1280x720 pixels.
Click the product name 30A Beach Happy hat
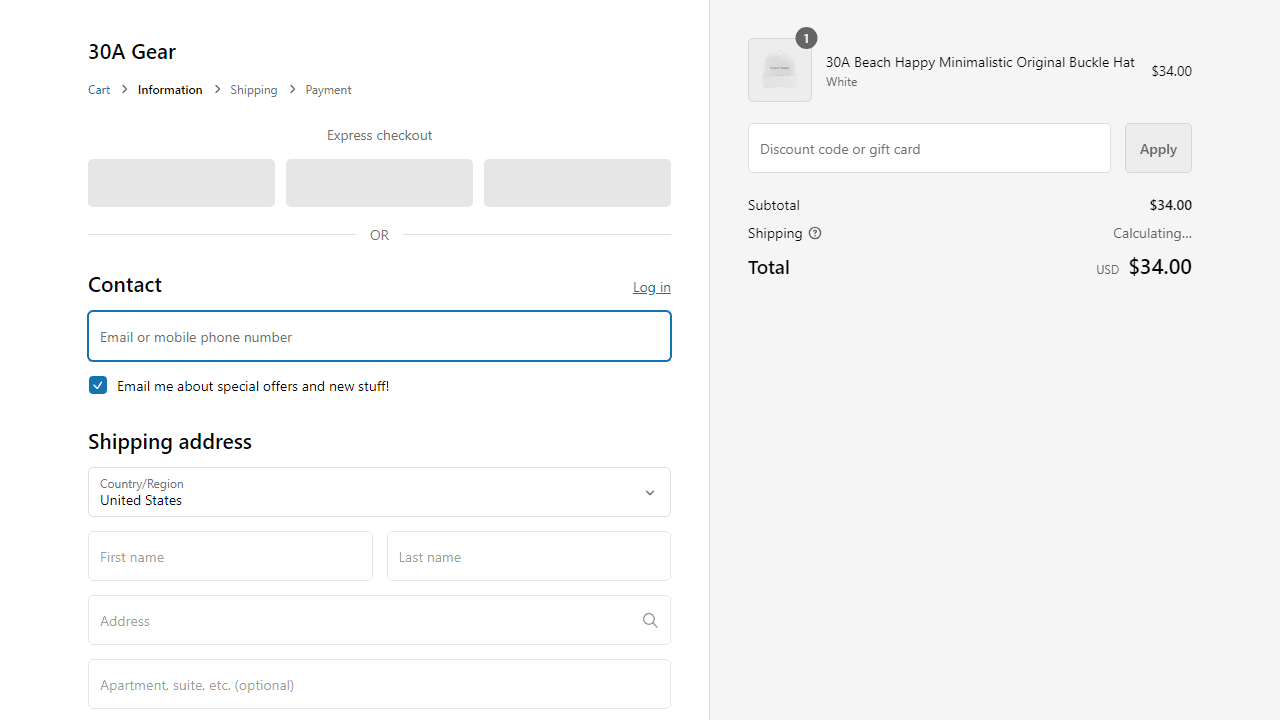tap(980, 62)
